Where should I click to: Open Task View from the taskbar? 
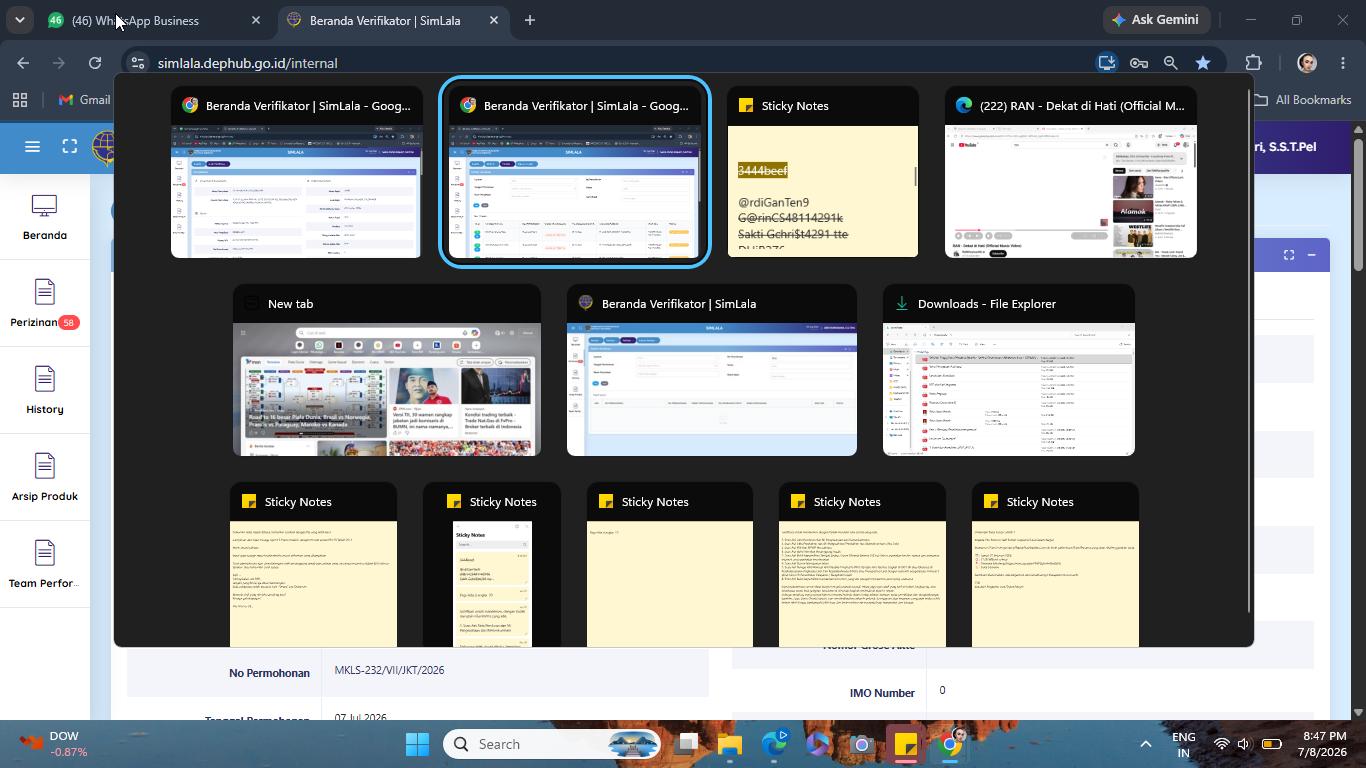click(x=686, y=744)
